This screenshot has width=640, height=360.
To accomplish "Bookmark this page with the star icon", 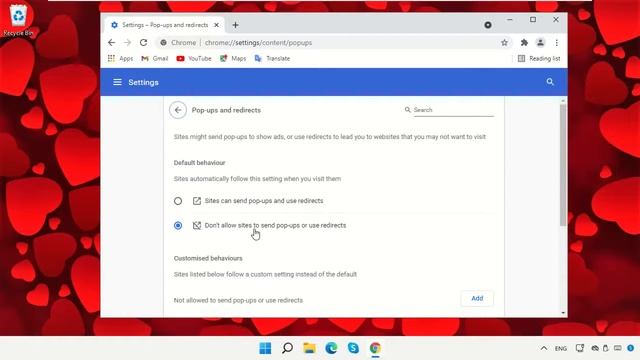I will (504, 42).
